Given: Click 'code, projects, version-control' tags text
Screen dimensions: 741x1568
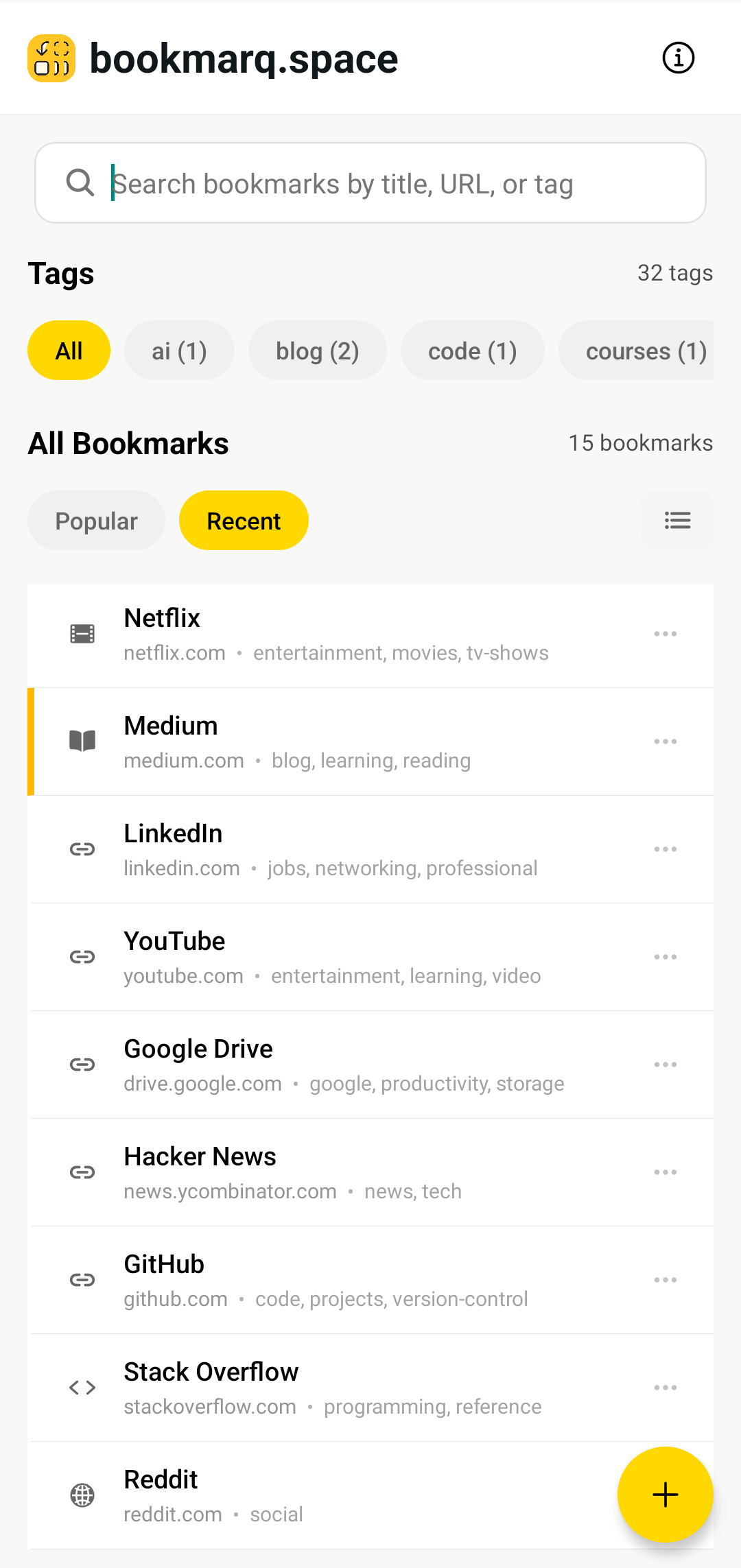Looking at the screenshot, I should pyautogui.click(x=392, y=1299).
